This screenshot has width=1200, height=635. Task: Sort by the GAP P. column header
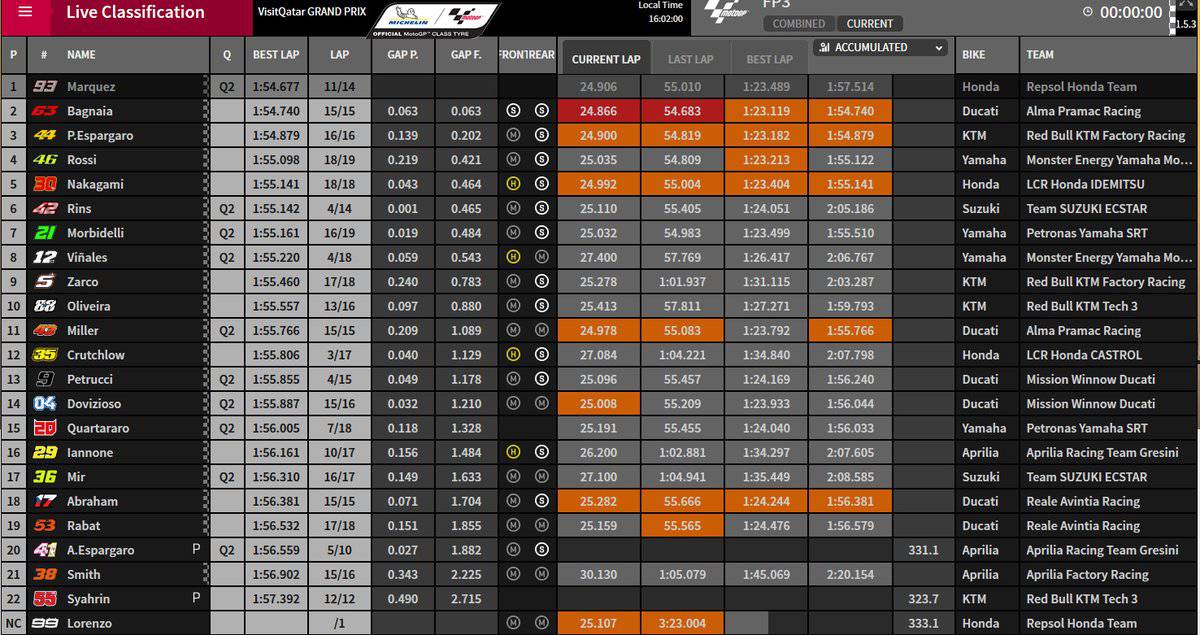[x=402, y=55]
